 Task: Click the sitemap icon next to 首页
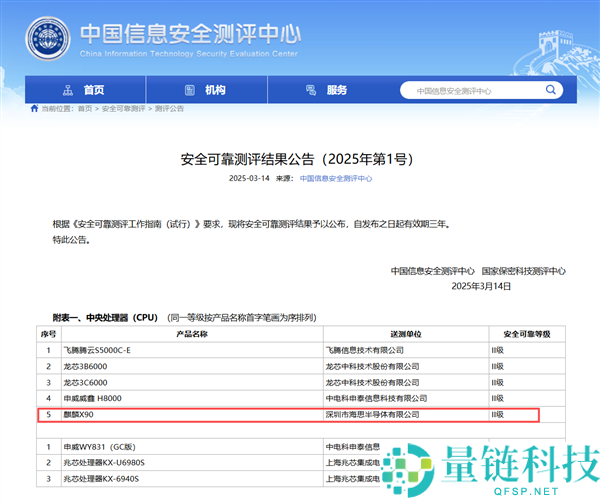tap(68, 90)
